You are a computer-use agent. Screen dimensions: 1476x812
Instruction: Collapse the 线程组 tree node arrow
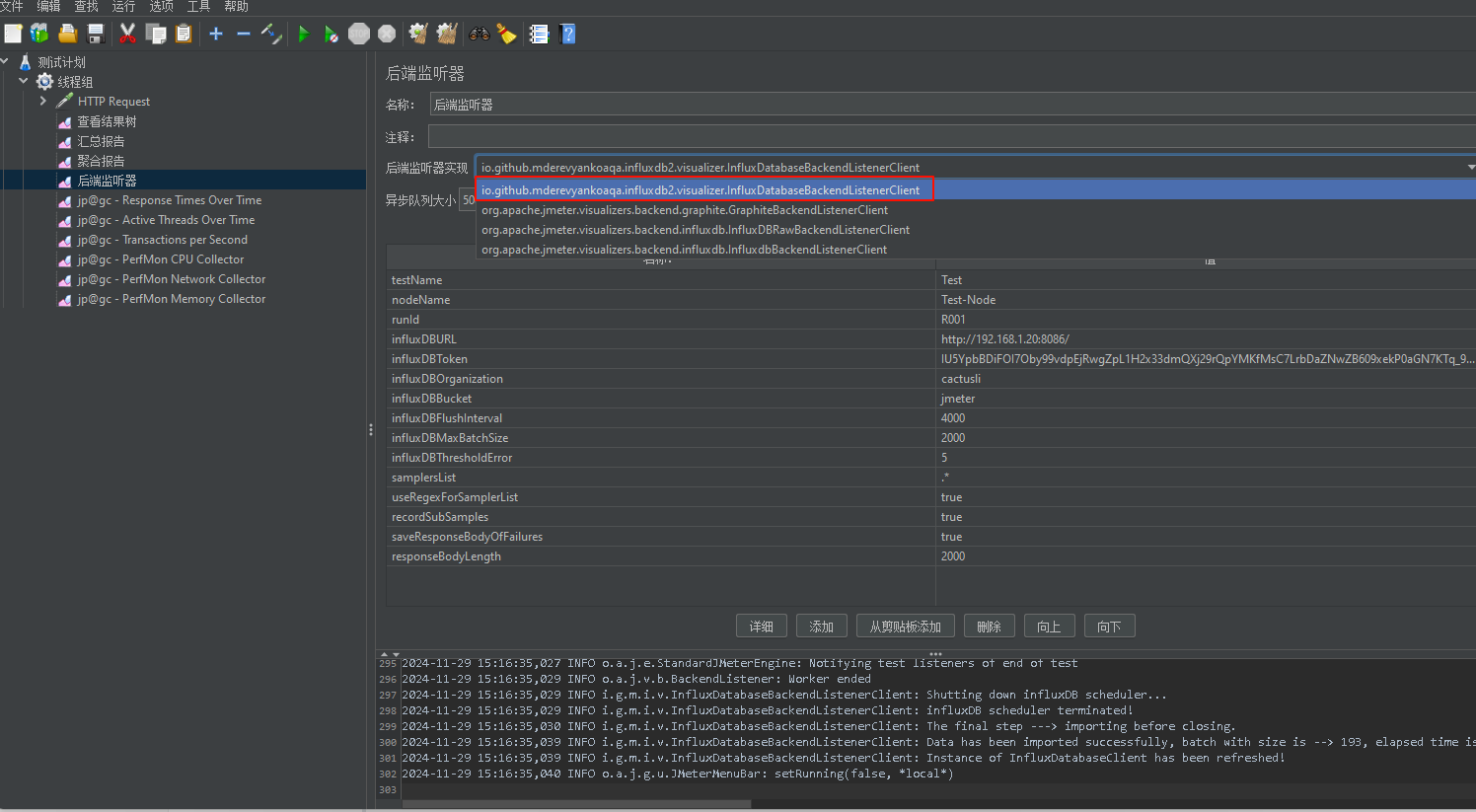click(24, 81)
